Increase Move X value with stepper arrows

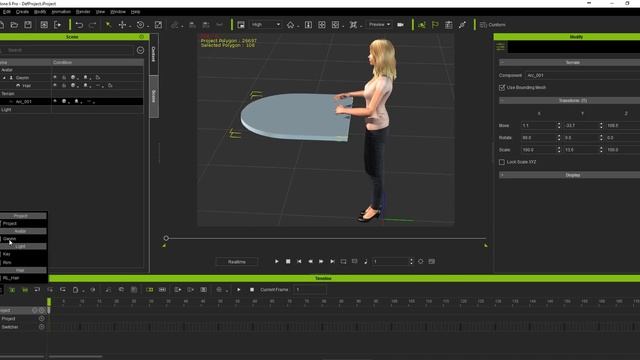click(x=559, y=124)
